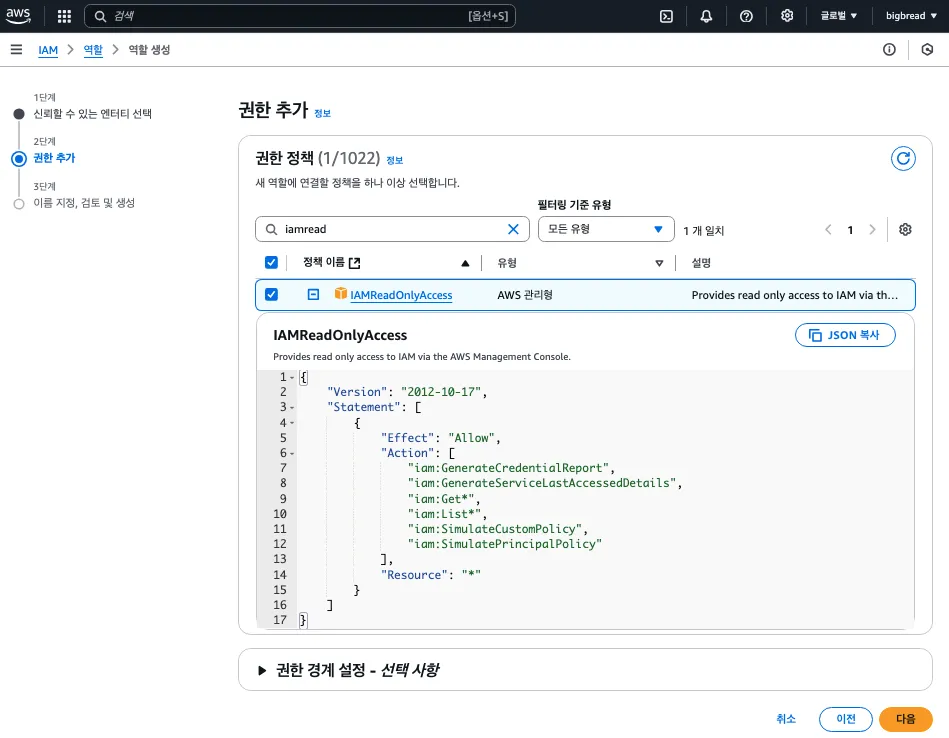The width and height of the screenshot is (949, 738).
Task: Select step 3 이름 지정, 검토 및 생성
Action: click(x=84, y=203)
